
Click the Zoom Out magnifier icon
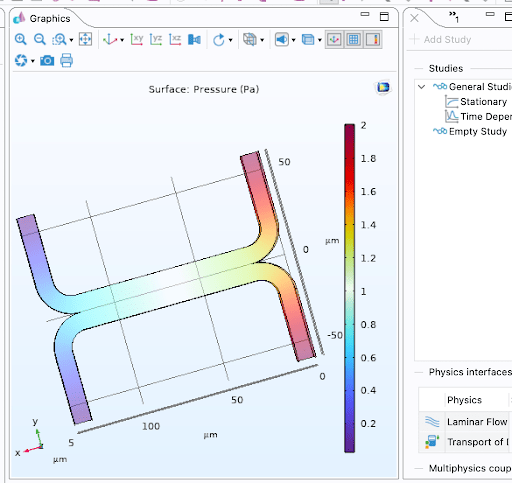[x=40, y=40]
